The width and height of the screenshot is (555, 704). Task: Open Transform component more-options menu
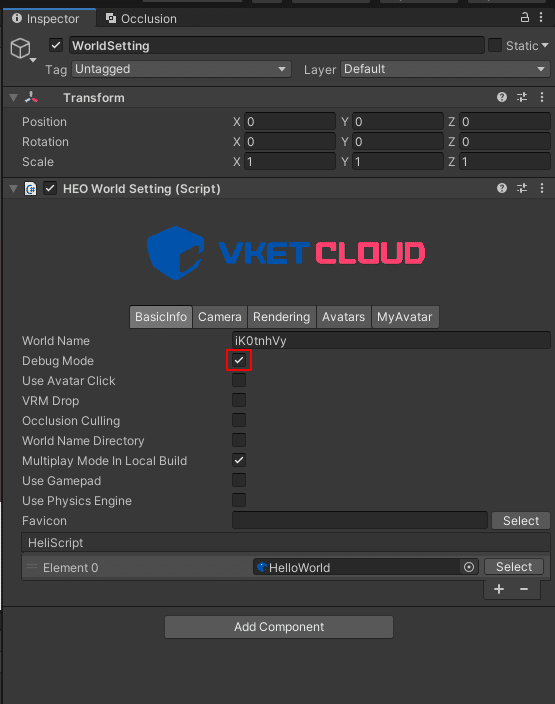542,97
